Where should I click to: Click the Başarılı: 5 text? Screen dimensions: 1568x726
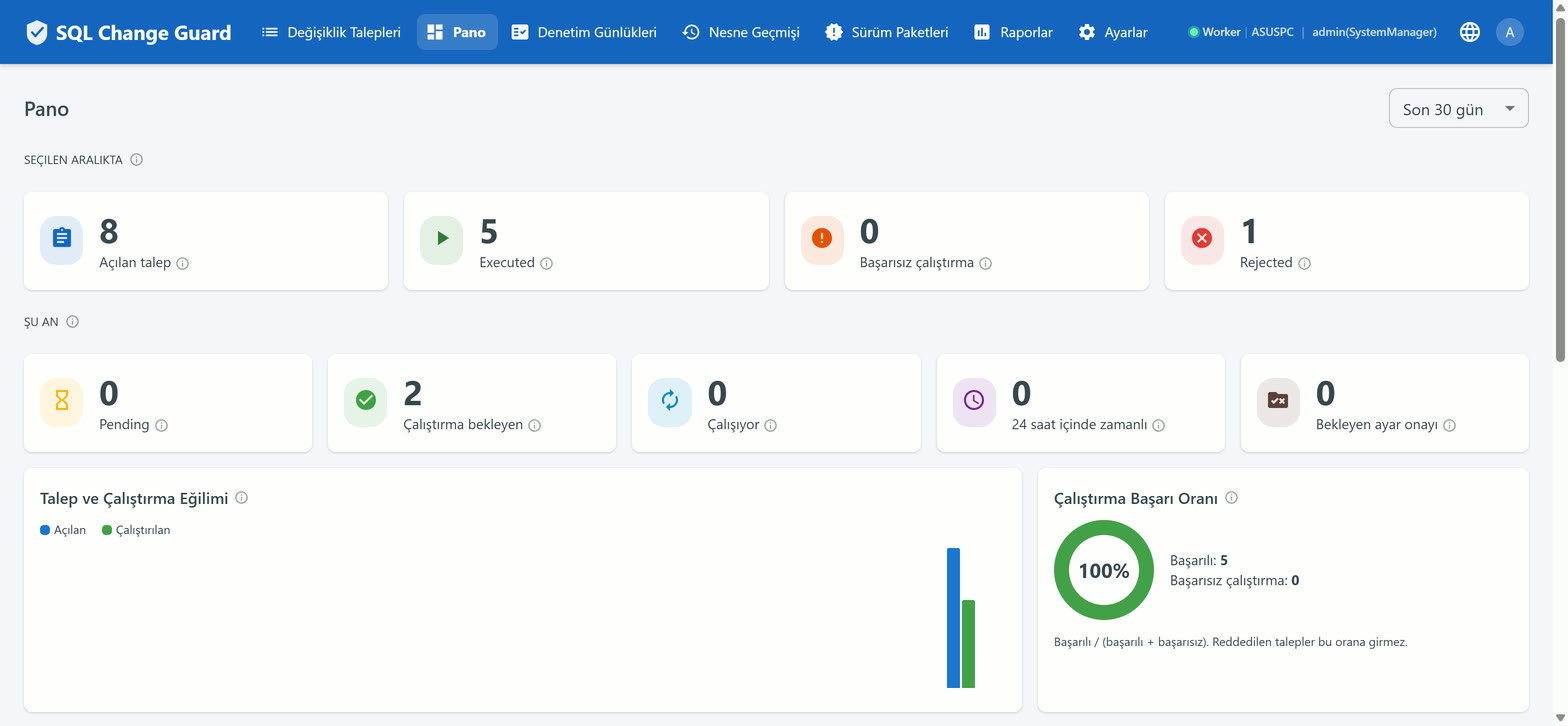click(x=1199, y=561)
